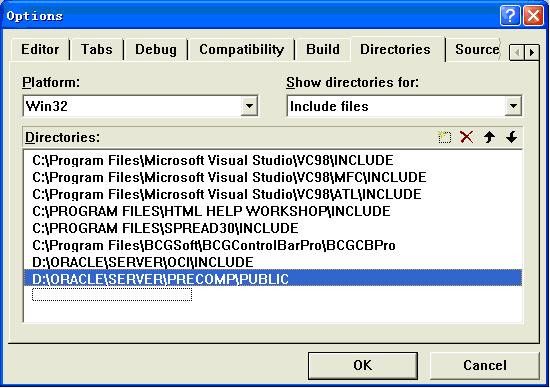Close the Options dialog
This screenshot has height=388, width=550.
tap(534, 16)
